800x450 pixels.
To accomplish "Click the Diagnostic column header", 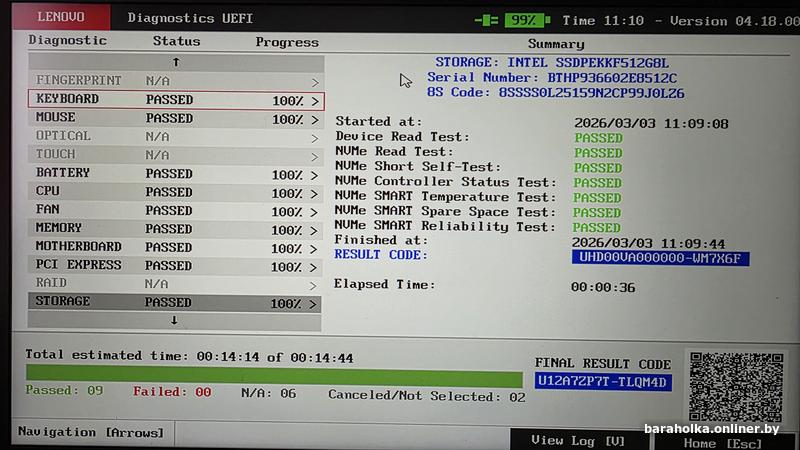I will [68, 40].
